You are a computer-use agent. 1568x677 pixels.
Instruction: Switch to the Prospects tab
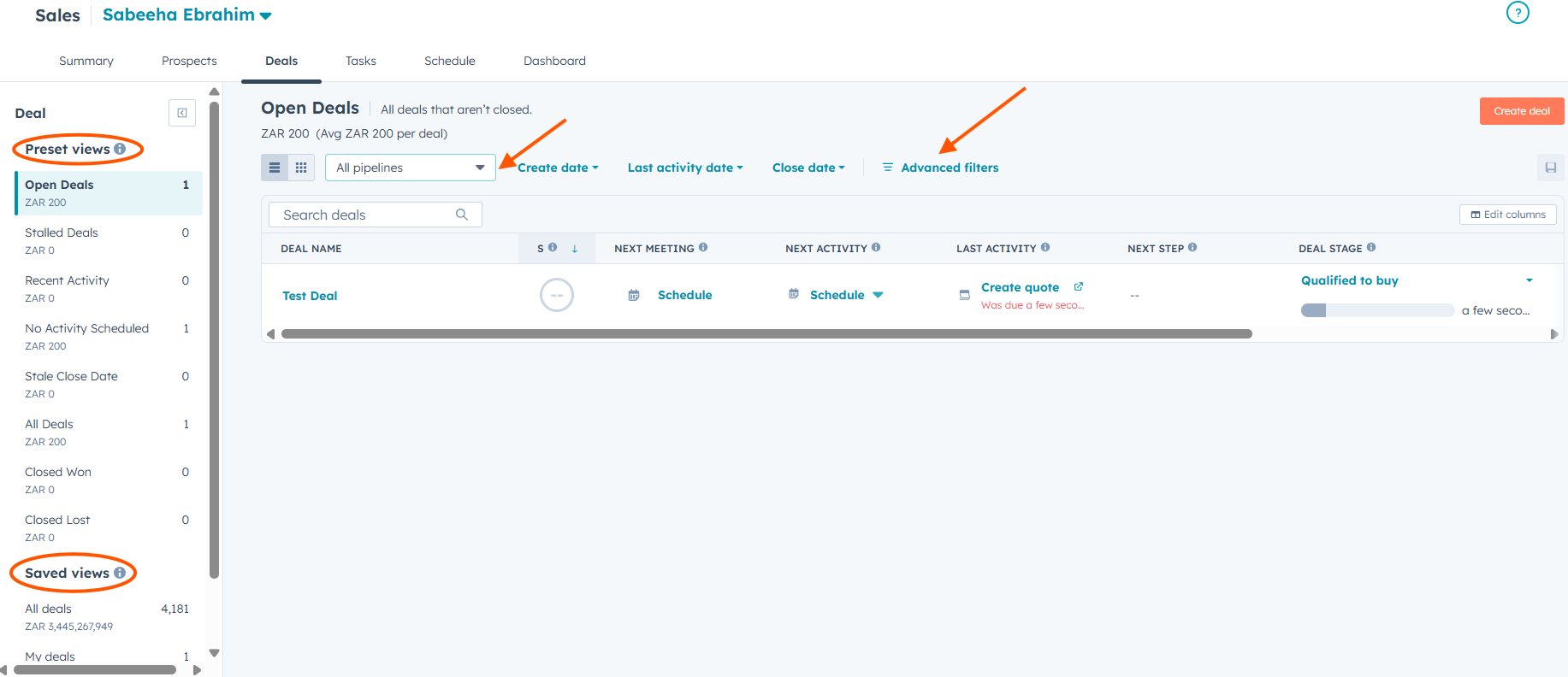[189, 61]
